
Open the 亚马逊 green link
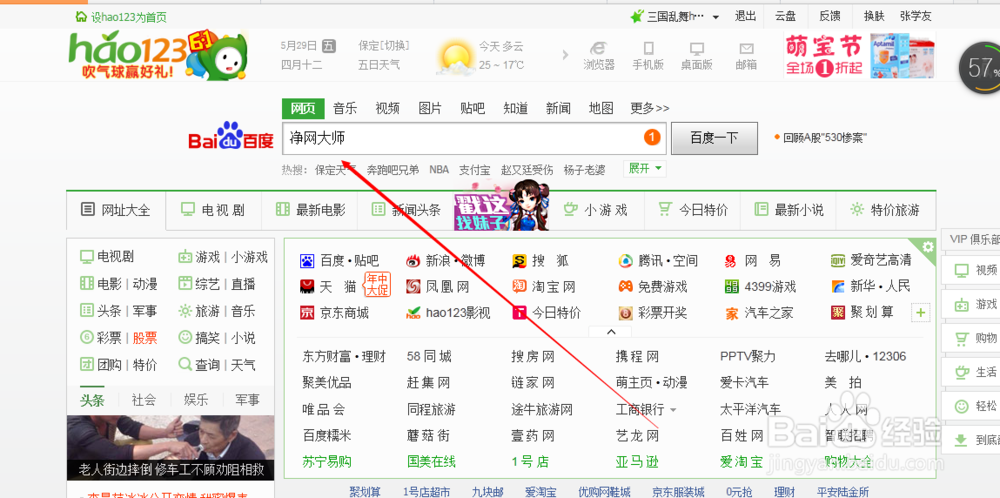(638, 461)
